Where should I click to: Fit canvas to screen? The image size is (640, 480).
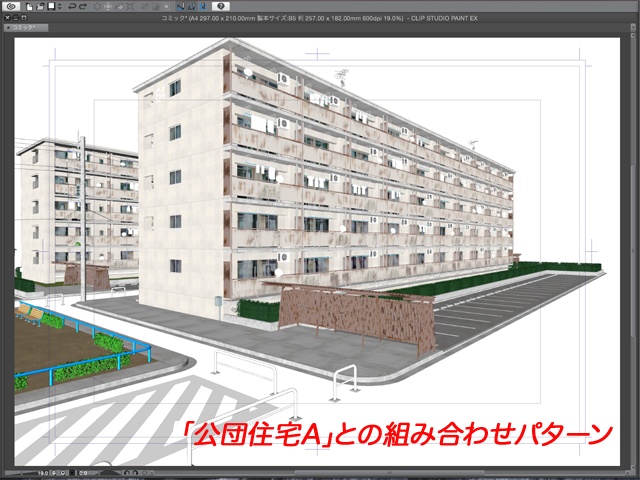[72, 473]
